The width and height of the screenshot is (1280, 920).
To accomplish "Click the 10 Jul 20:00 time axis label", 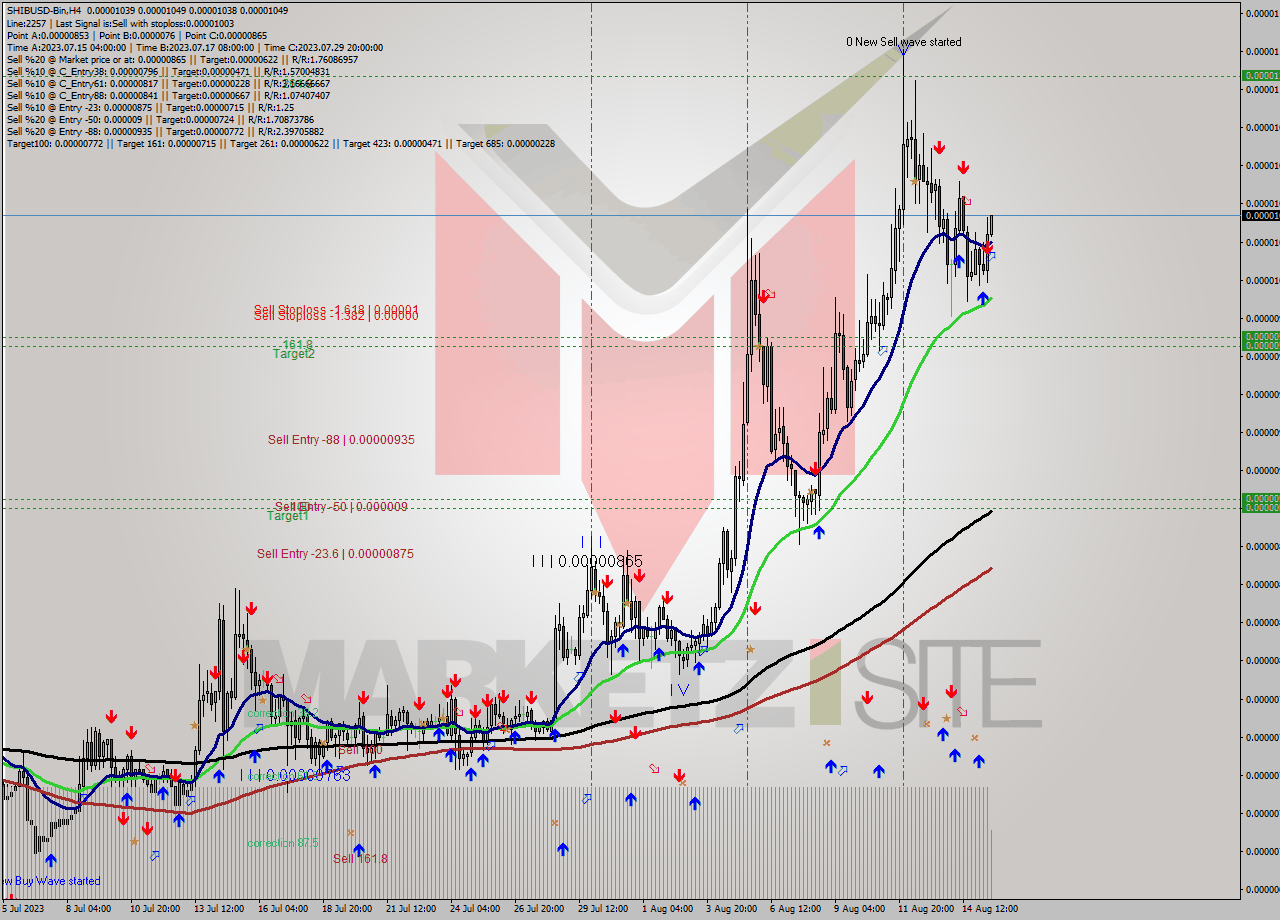I will 153,909.
